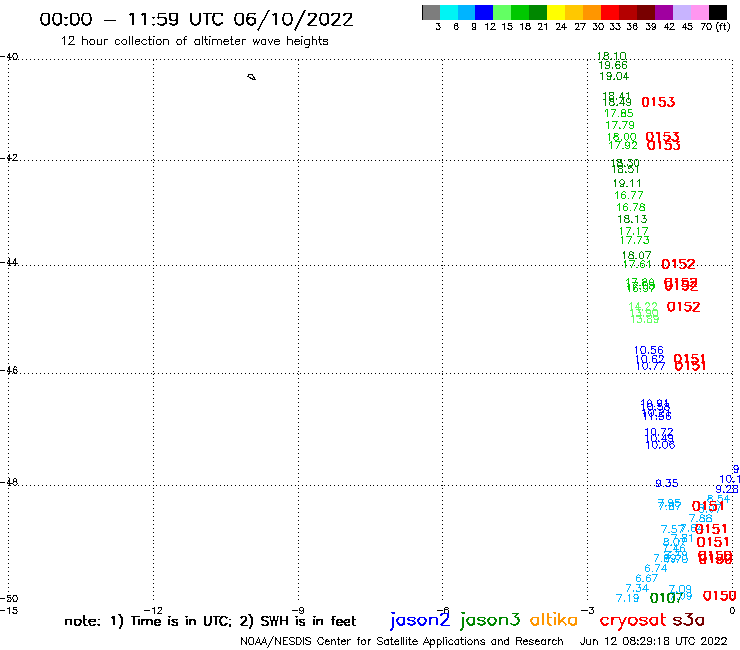This screenshot has height=650, width=740.
Task: Click the light blue 6.74 value
Action: (656, 568)
